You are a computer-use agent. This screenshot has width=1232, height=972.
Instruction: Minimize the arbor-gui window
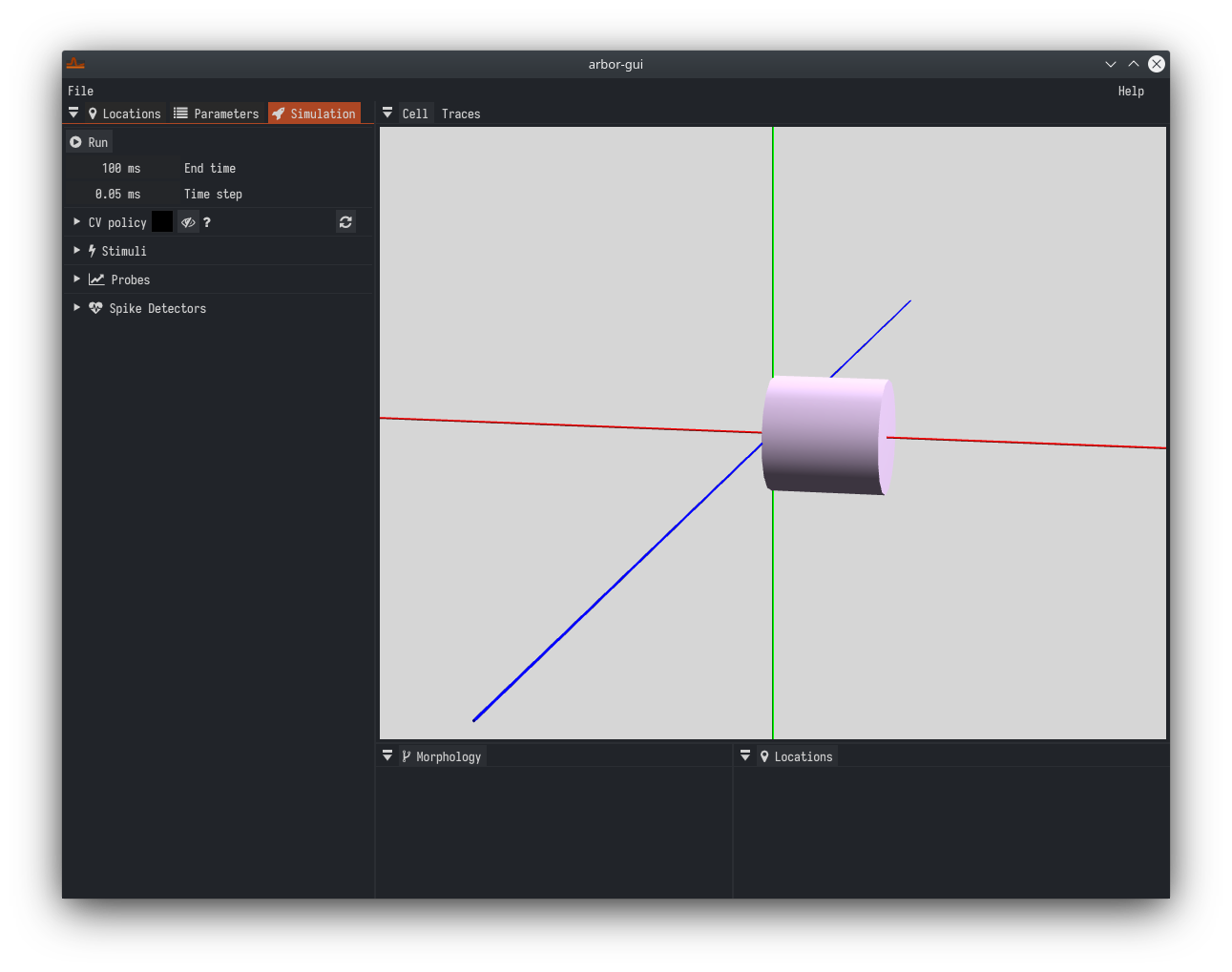1111,64
